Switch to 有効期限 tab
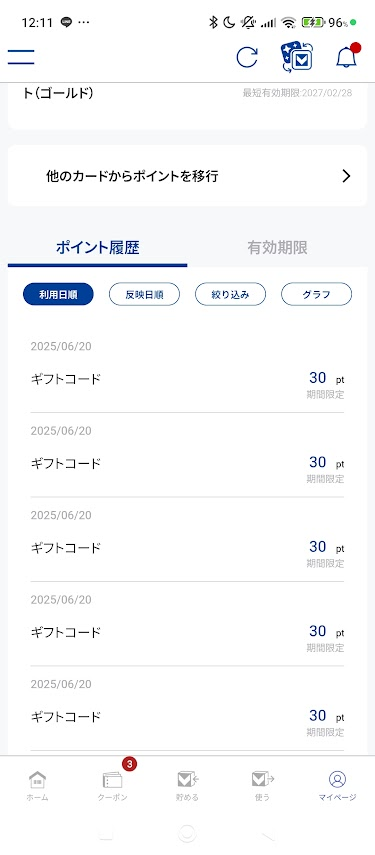The width and height of the screenshot is (375, 855). point(277,248)
